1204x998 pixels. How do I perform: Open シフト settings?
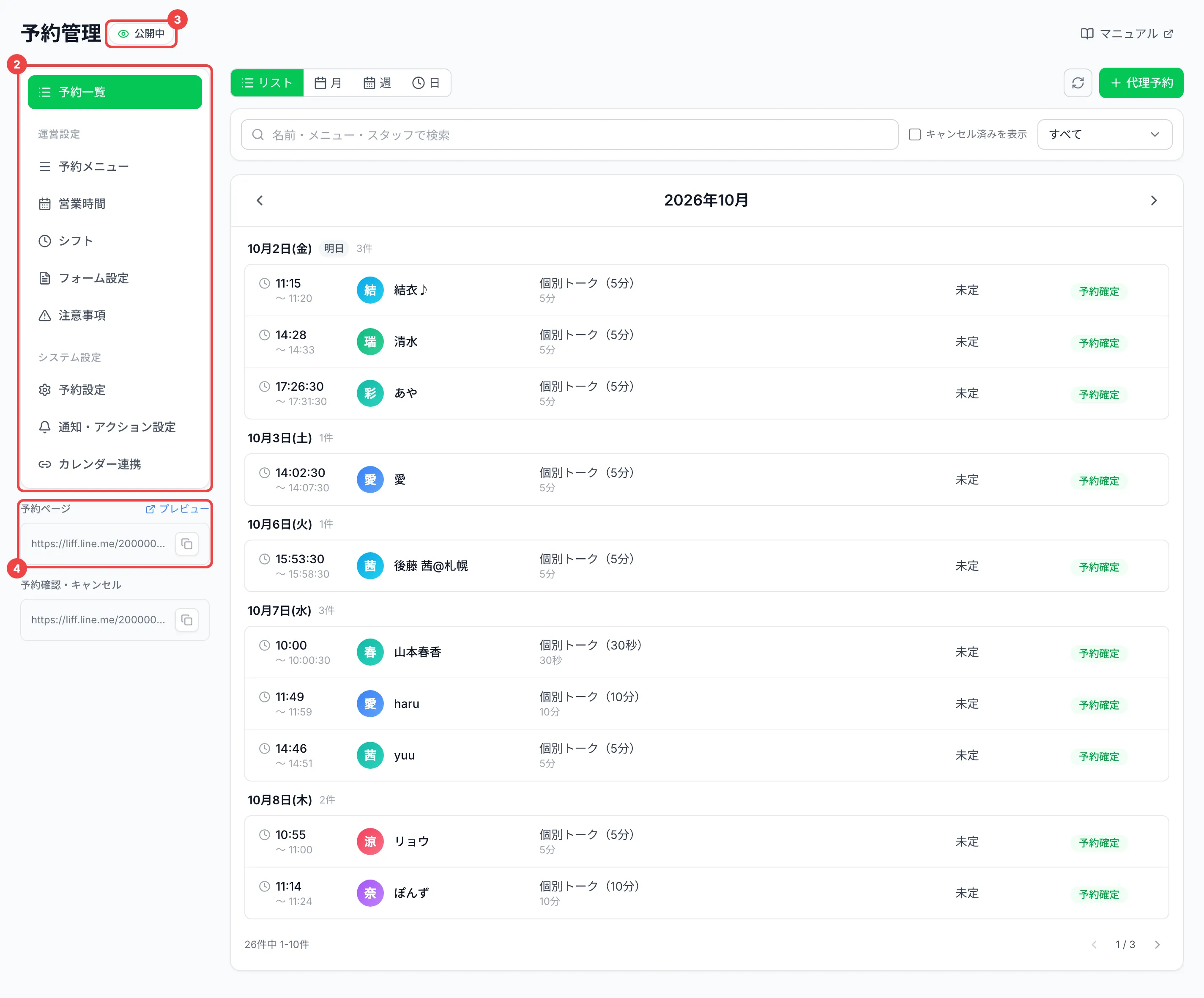coord(115,241)
